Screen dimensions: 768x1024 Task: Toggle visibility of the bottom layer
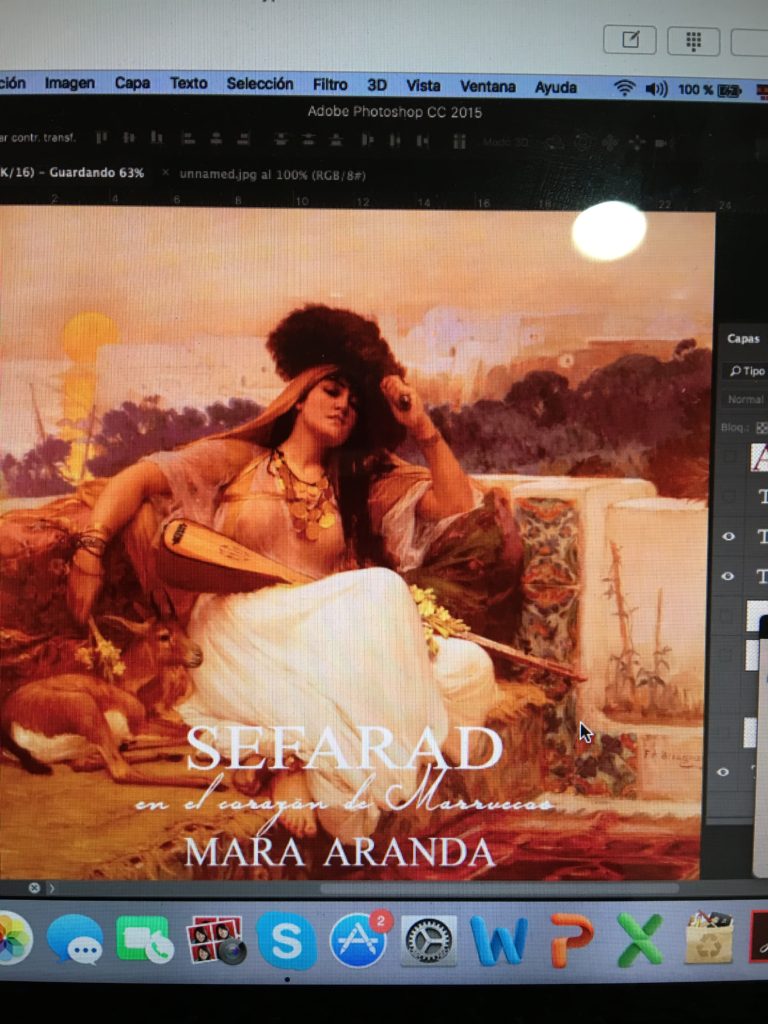724,772
